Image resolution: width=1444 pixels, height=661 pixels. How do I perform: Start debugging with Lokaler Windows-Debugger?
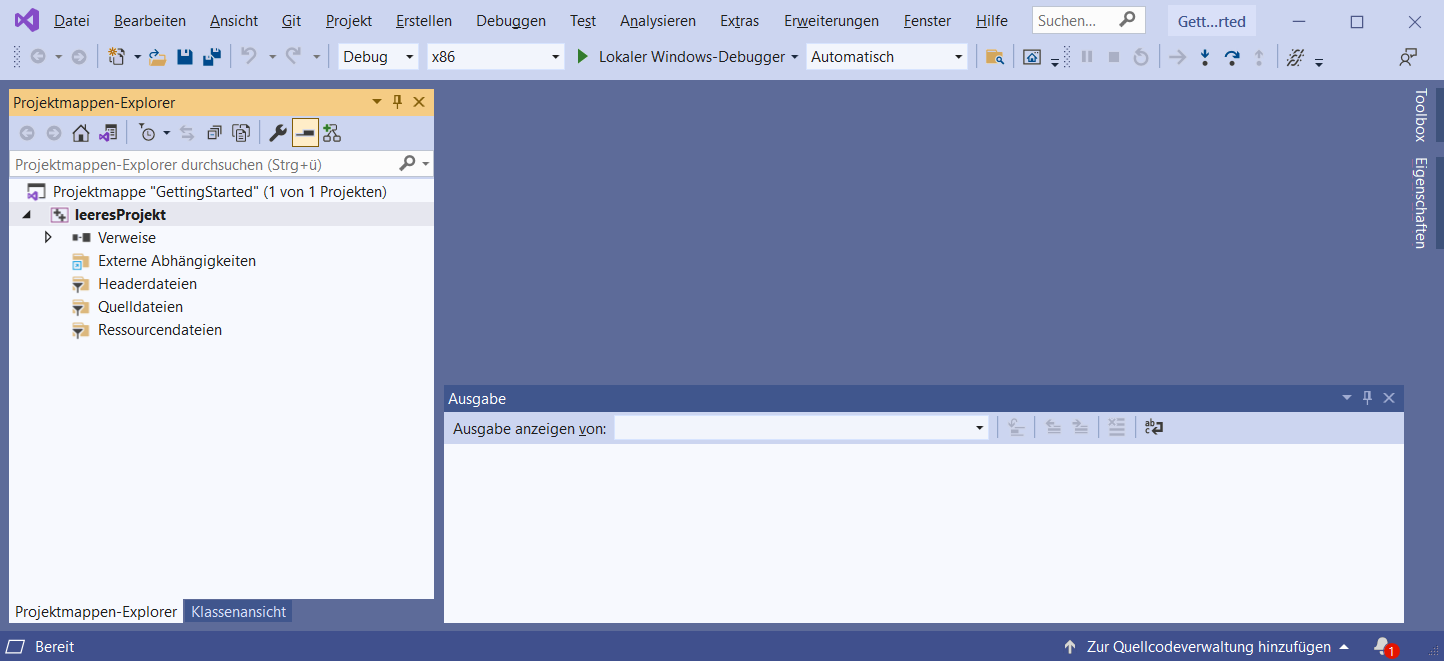pyautogui.click(x=687, y=57)
